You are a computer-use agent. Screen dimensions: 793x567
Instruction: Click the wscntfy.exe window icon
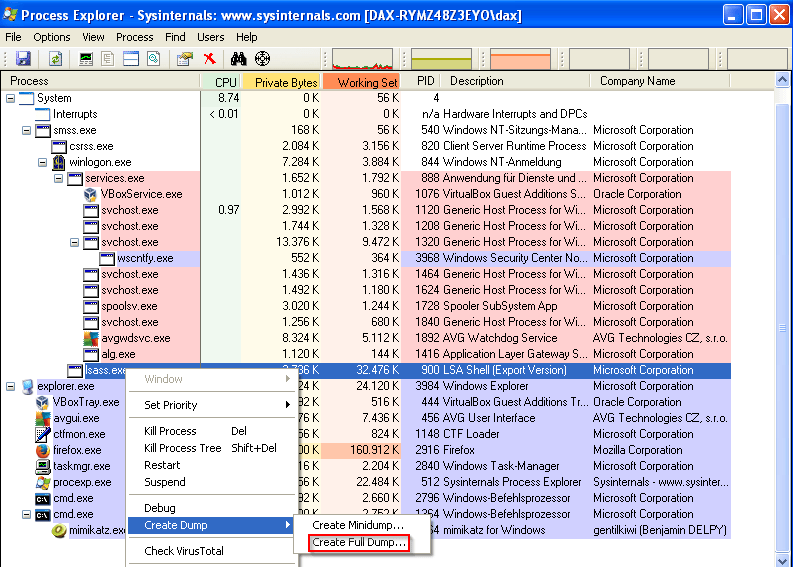pos(107,258)
